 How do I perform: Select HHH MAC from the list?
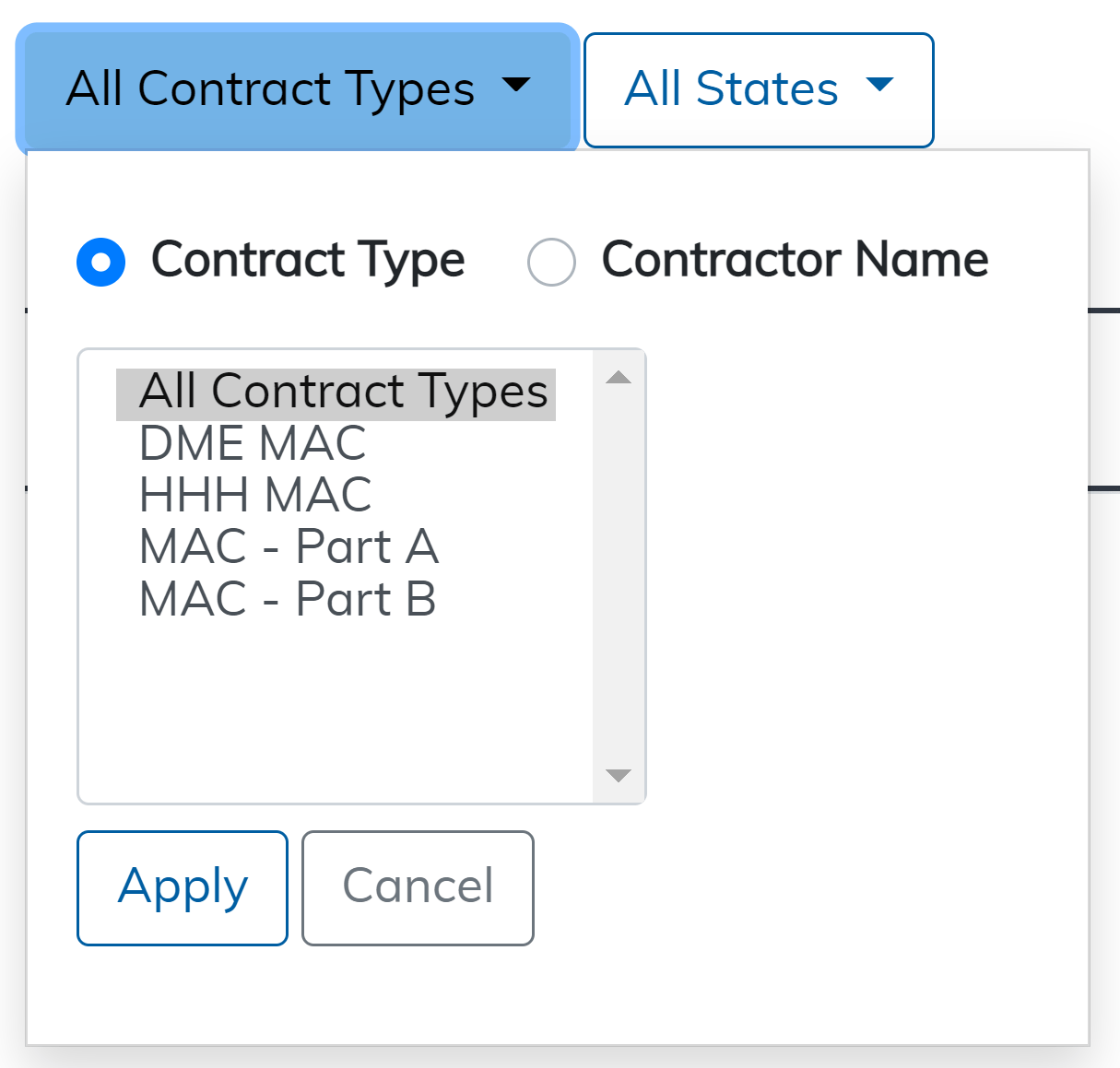pyautogui.click(x=255, y=495)
